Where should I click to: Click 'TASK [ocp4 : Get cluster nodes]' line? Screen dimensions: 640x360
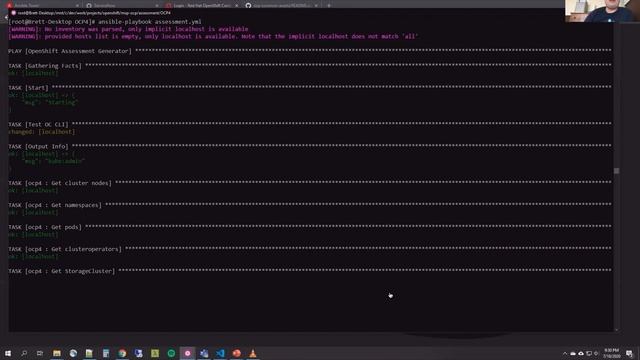(60, 183)
